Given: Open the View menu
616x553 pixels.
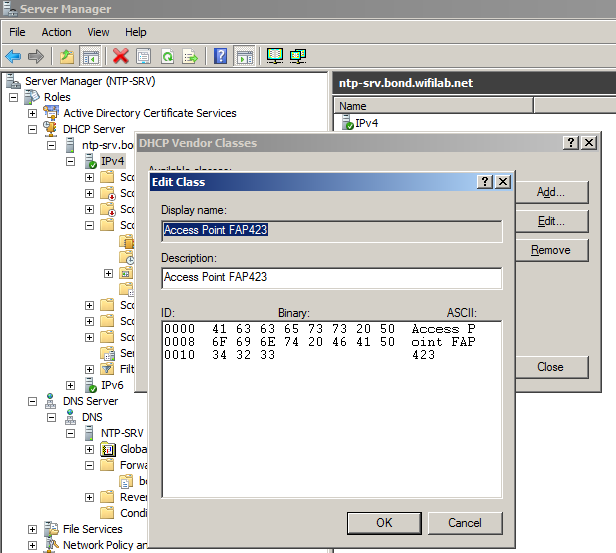Looking at the screenshot, I should tap(97, 32).
